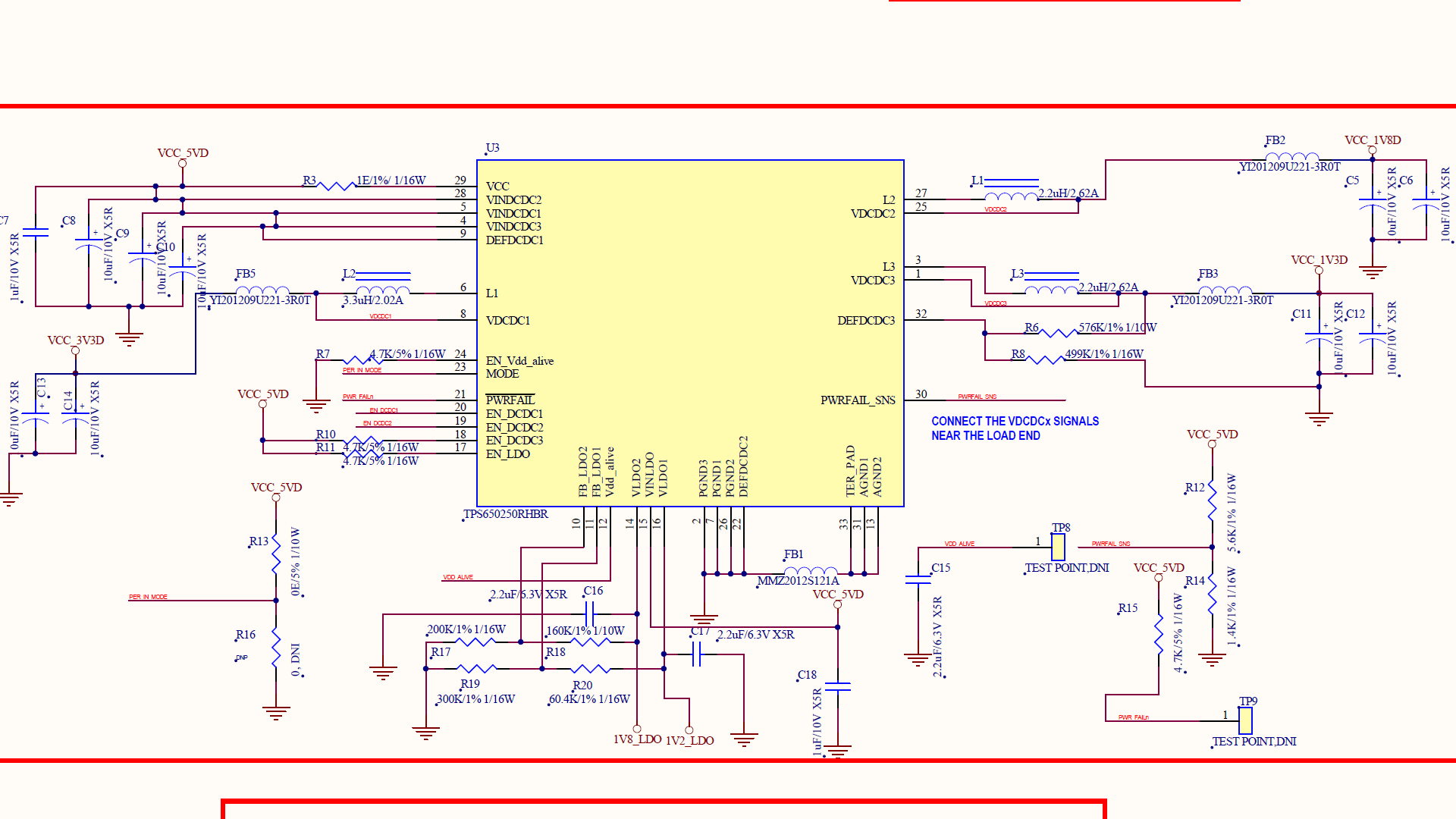Select the R12 resistor symbol

tap(1213, 500)
